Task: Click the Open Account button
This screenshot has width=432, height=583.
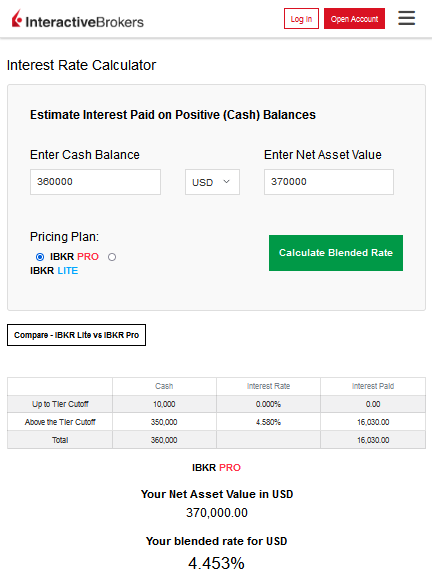Action: 354,19
